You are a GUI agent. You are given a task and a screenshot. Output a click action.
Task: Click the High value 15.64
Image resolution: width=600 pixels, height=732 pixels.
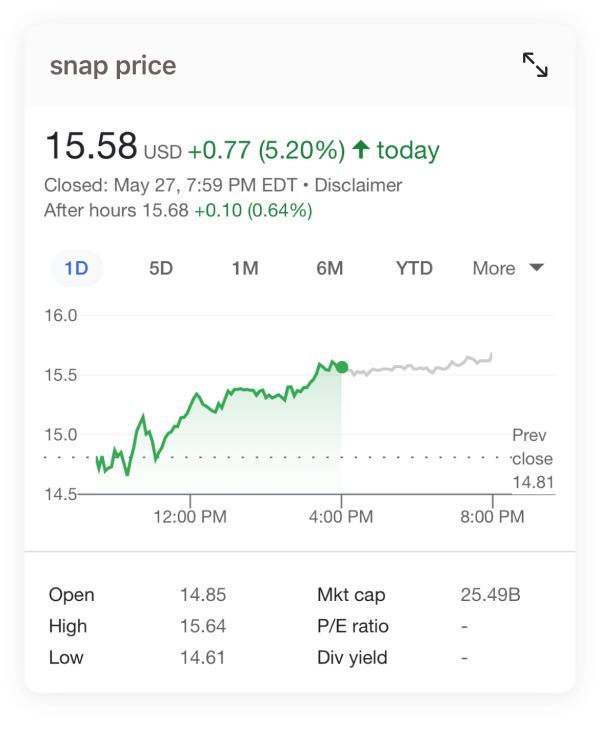tap(203, 626)
